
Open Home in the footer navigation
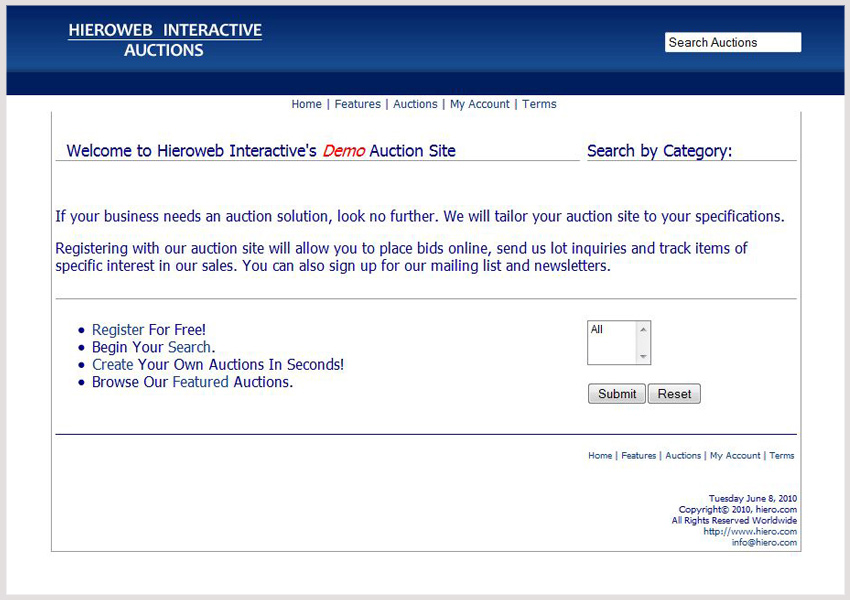pyautogui.click(x=600, y=456)
